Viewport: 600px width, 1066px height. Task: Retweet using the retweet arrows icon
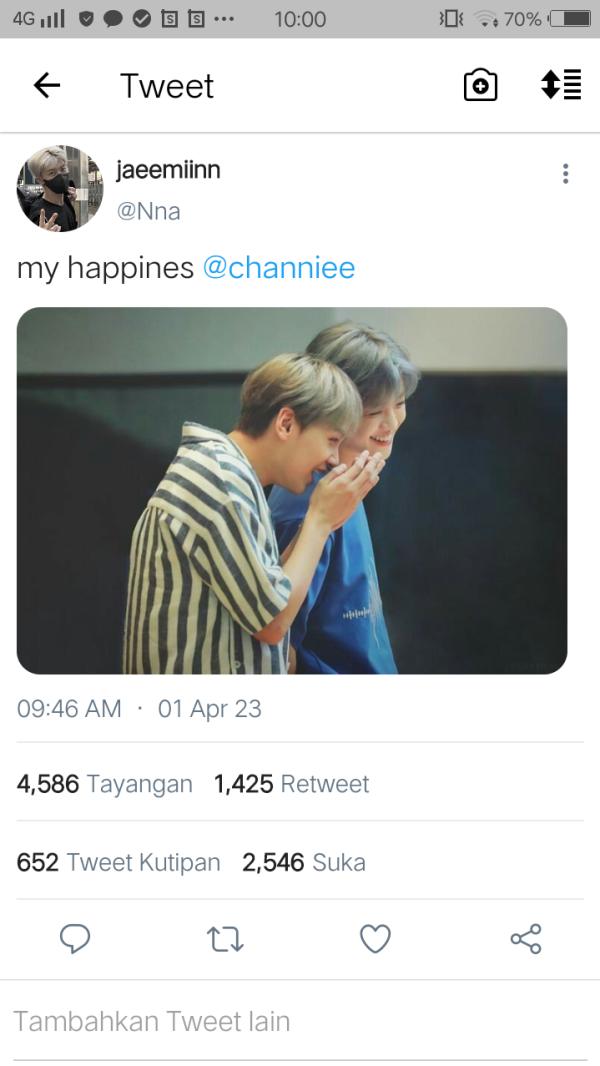tap(225, 939)
